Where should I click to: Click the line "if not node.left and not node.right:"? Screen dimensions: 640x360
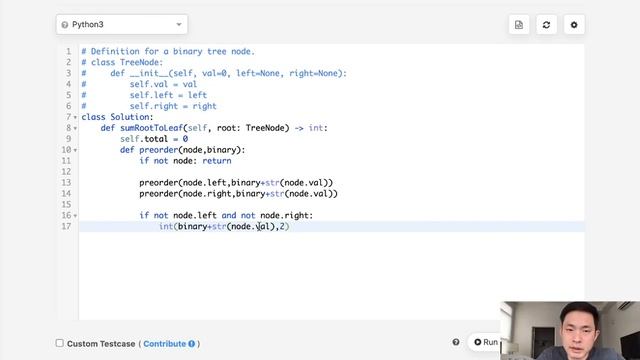click(226, 215)
